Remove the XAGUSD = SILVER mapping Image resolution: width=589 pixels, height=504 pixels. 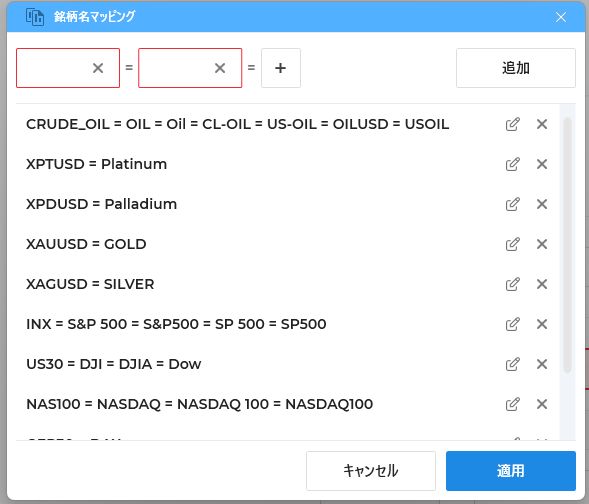coord(542,284)
